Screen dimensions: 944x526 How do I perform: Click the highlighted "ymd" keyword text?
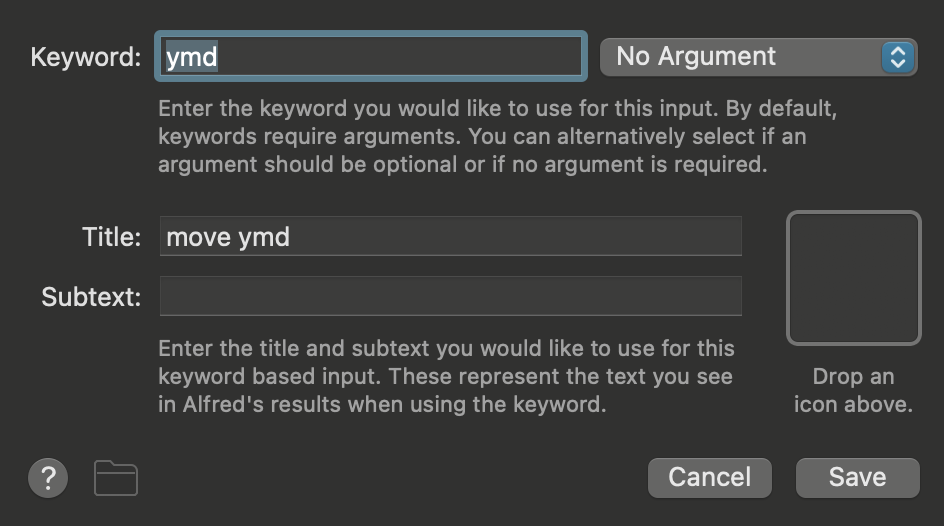point(192,57)
